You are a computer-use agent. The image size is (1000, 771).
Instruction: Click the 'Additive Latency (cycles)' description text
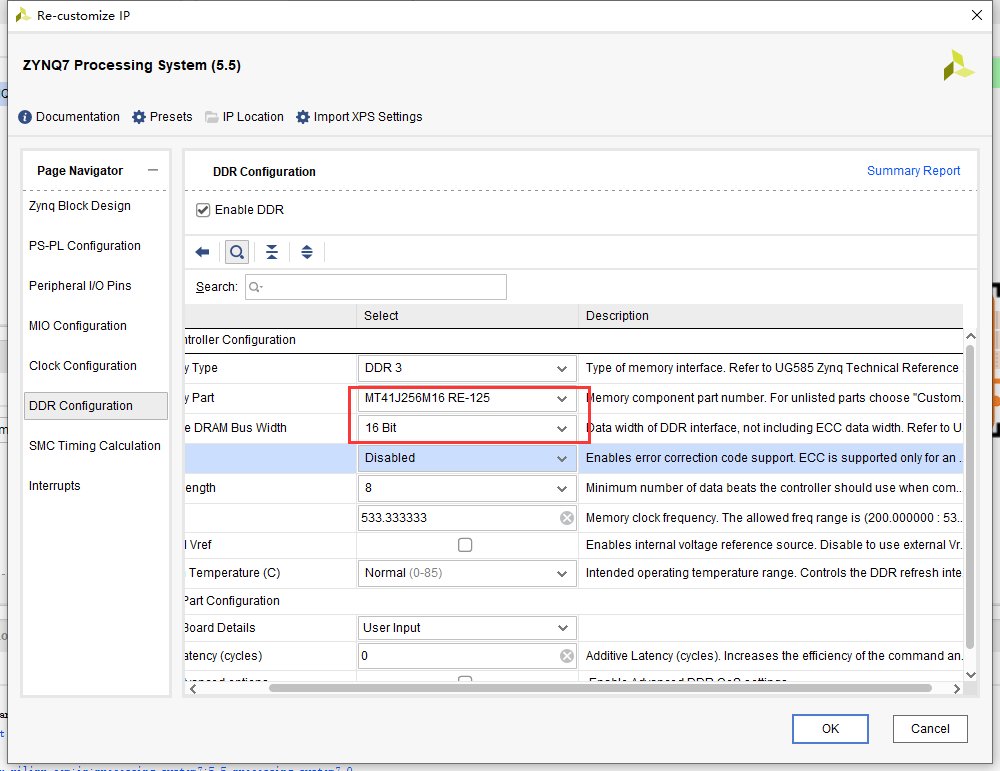(774, 656)
